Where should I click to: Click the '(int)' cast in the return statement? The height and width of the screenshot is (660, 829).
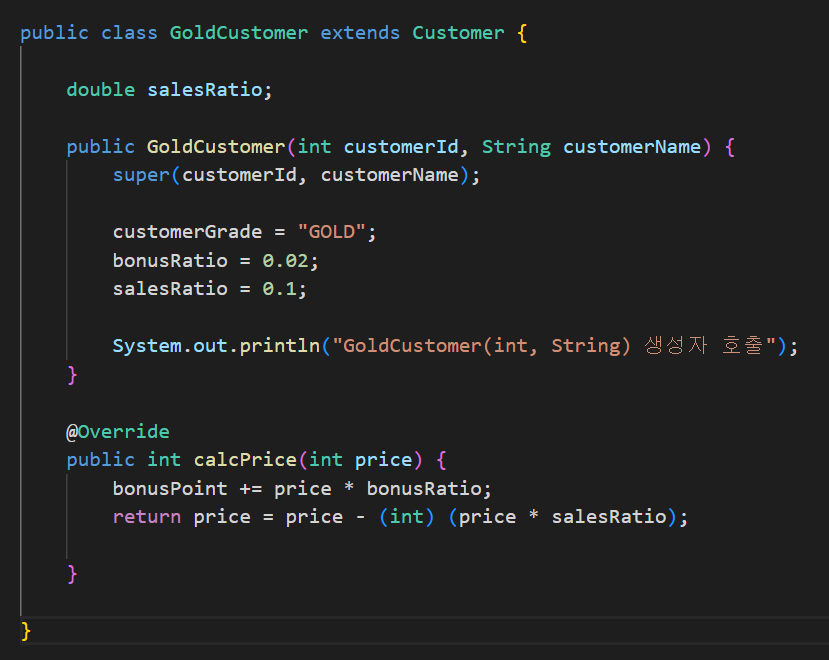coord(407,517)
